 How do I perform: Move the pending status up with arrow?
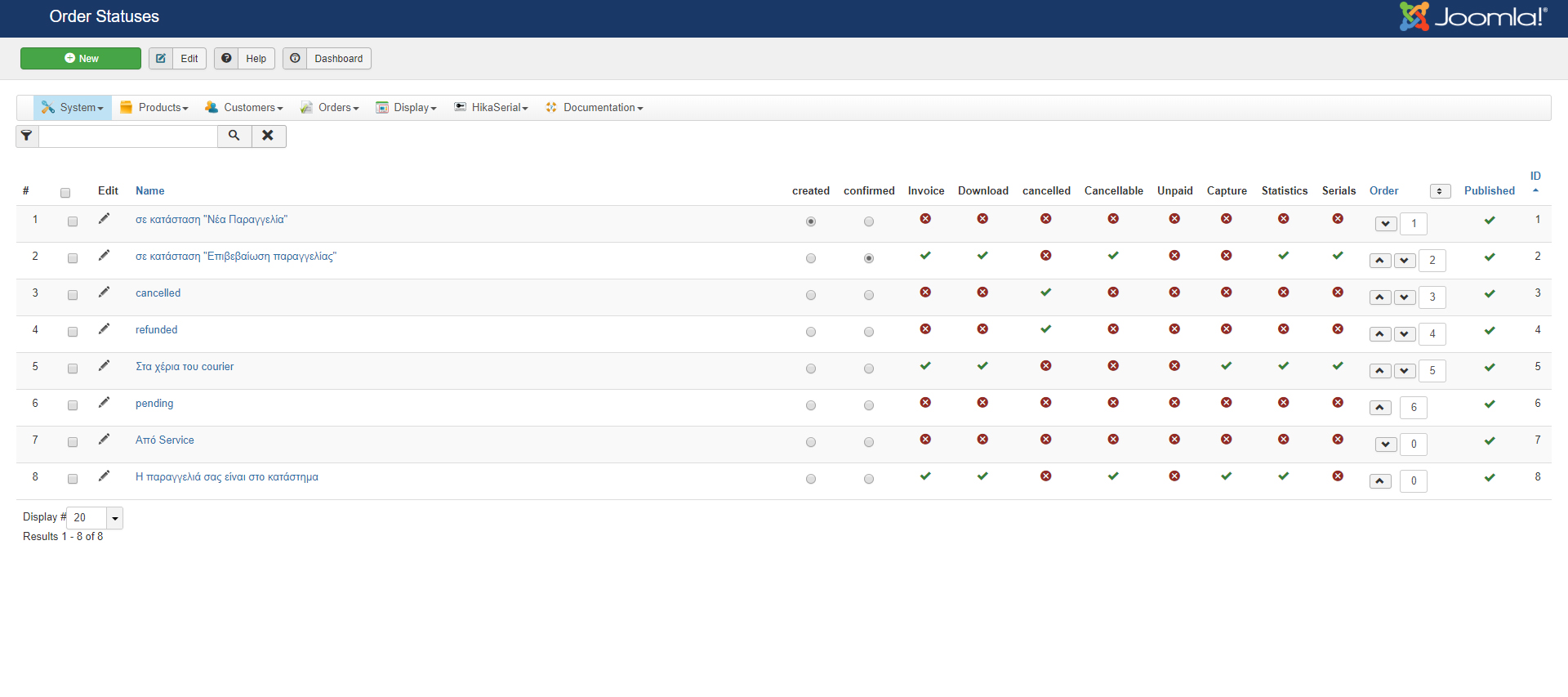1380,408
